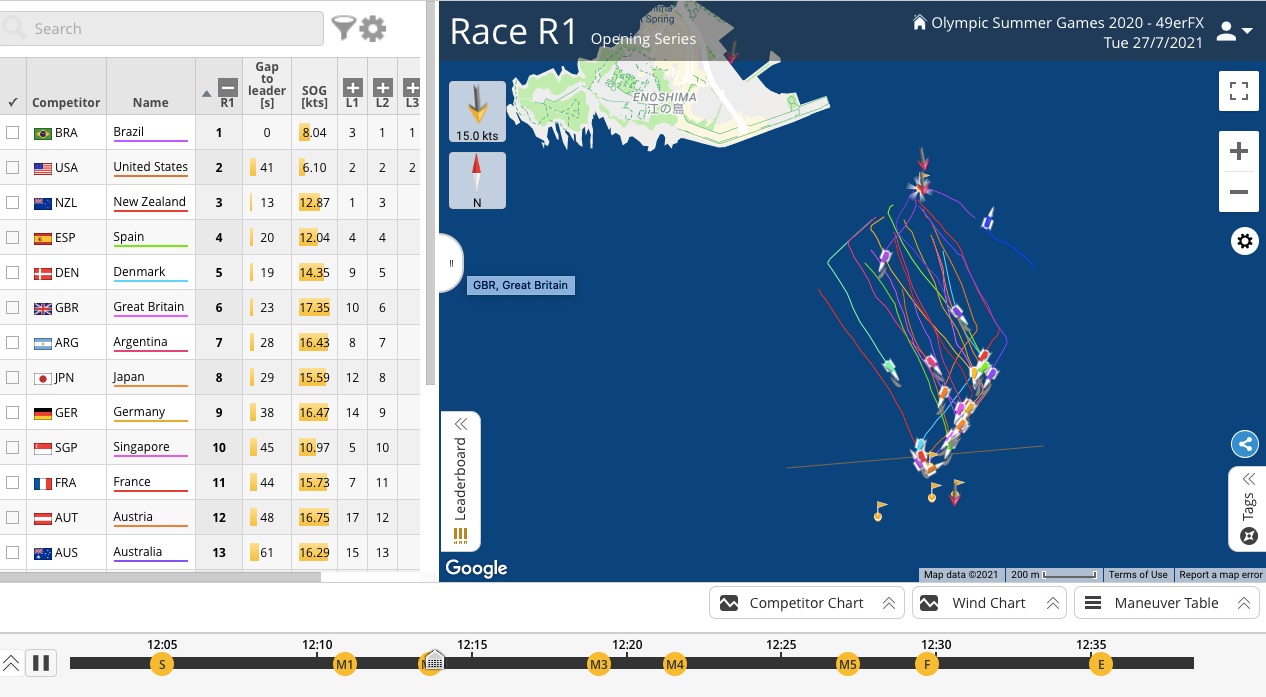Toggle fullscreen map view
The image size is (1266, 697).
(x=1238, y=92)
